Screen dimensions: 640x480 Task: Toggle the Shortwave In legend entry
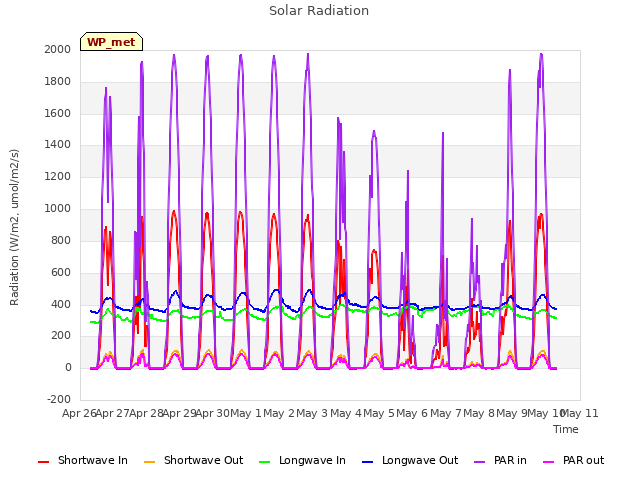click(83, 460)
